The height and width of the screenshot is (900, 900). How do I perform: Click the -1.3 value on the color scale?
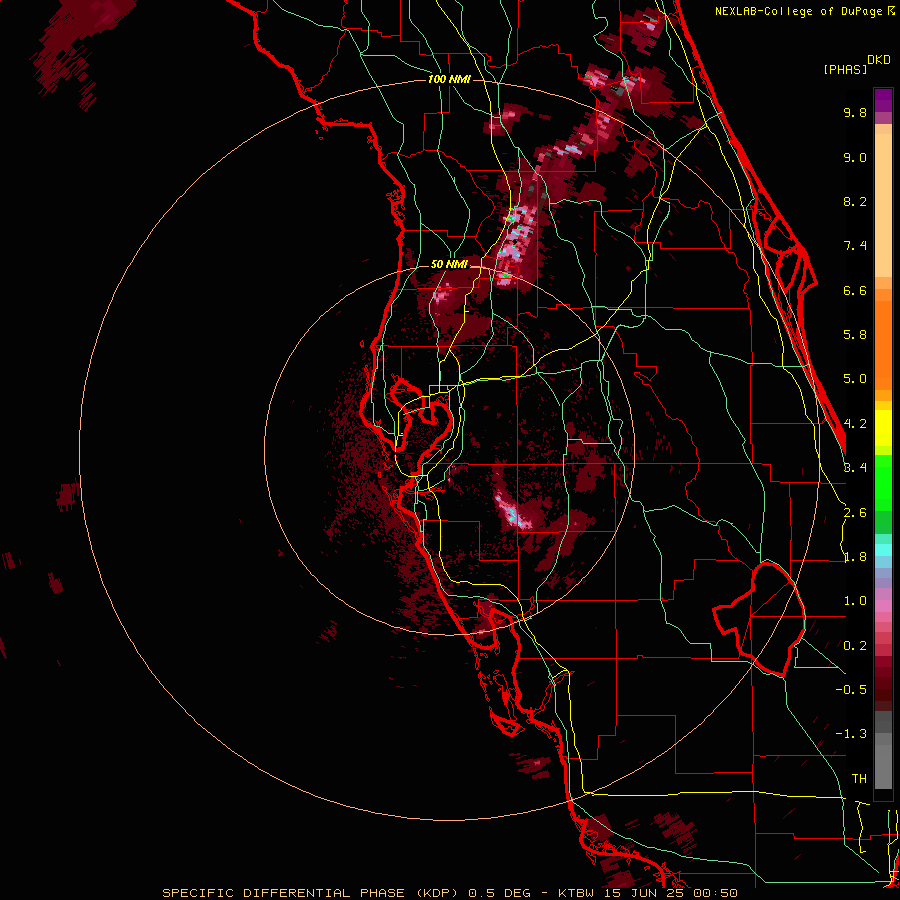(851, 734)
